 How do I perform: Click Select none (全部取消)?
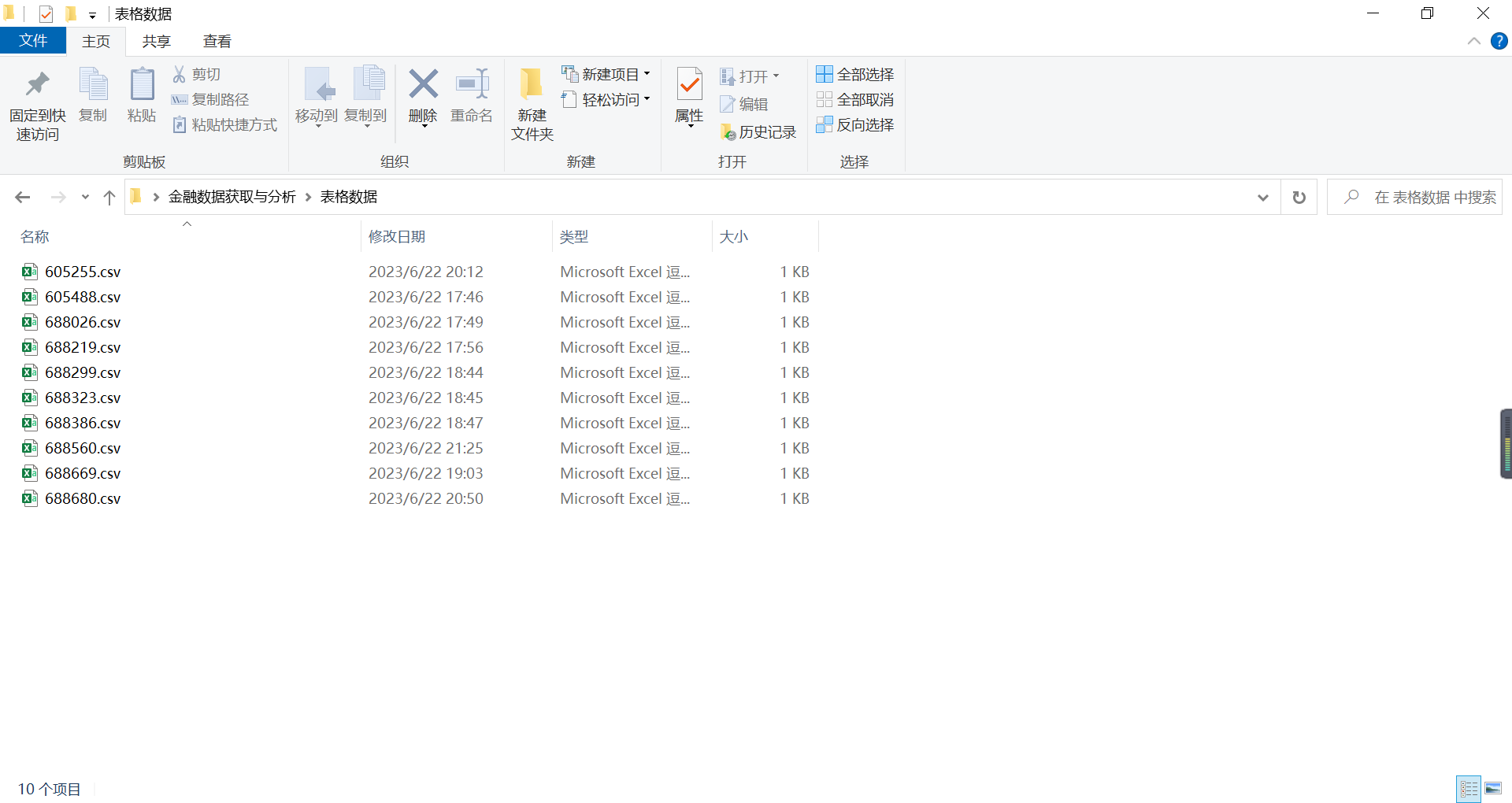[854, 99]
